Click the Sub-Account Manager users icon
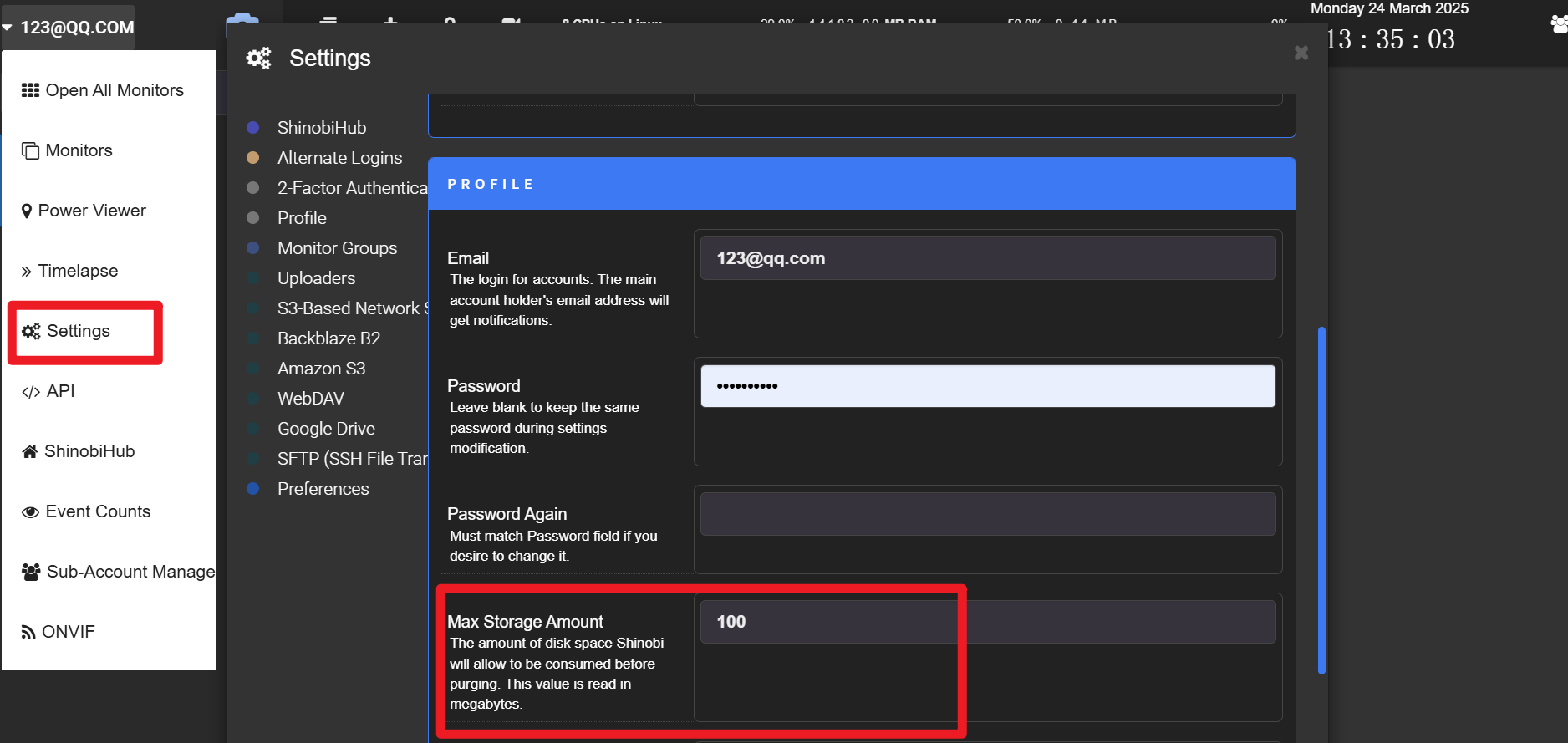The height and width of the screenshot is (743, 1568). (31, 572)
